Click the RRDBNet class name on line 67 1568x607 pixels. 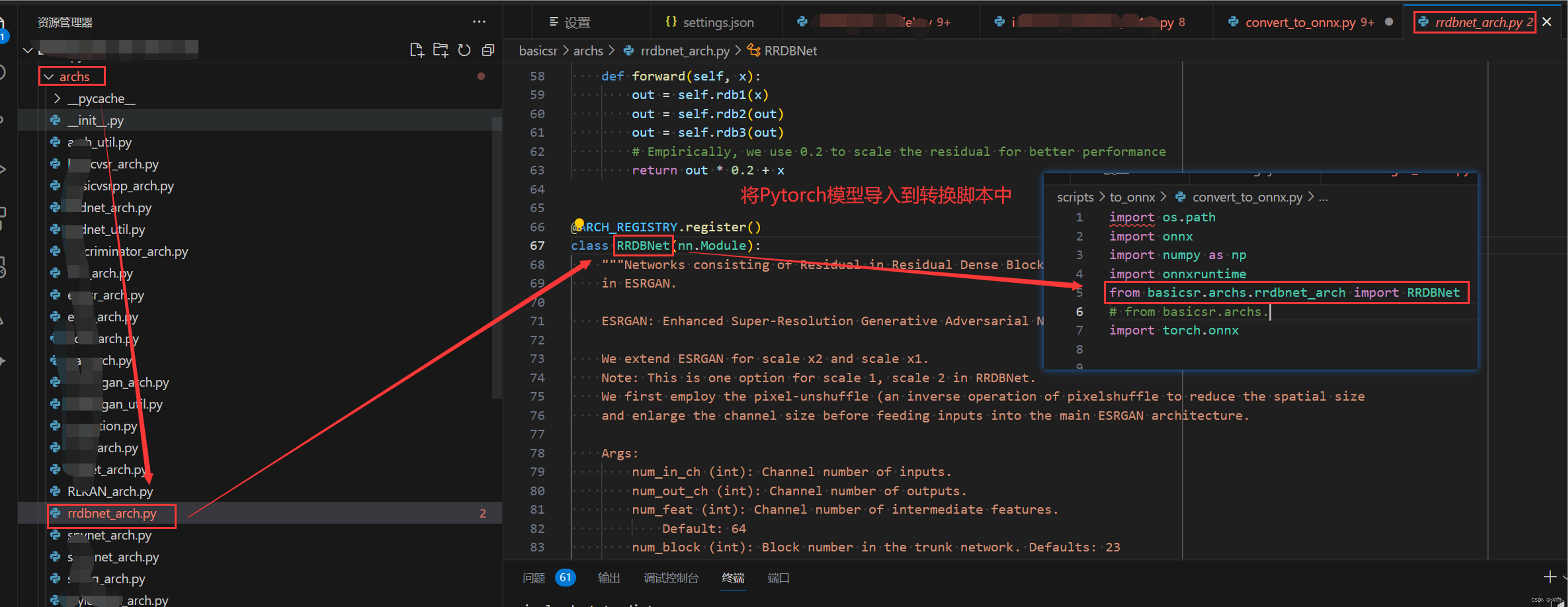[643, 245]
